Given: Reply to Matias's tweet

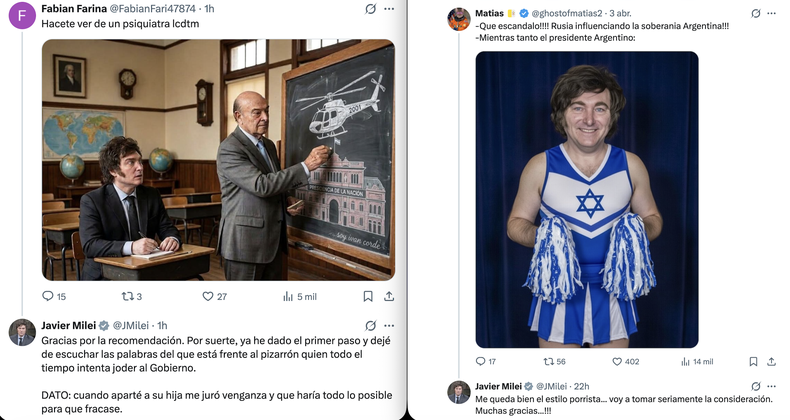Looking at the screenshot, I should (x=481, y=361).
